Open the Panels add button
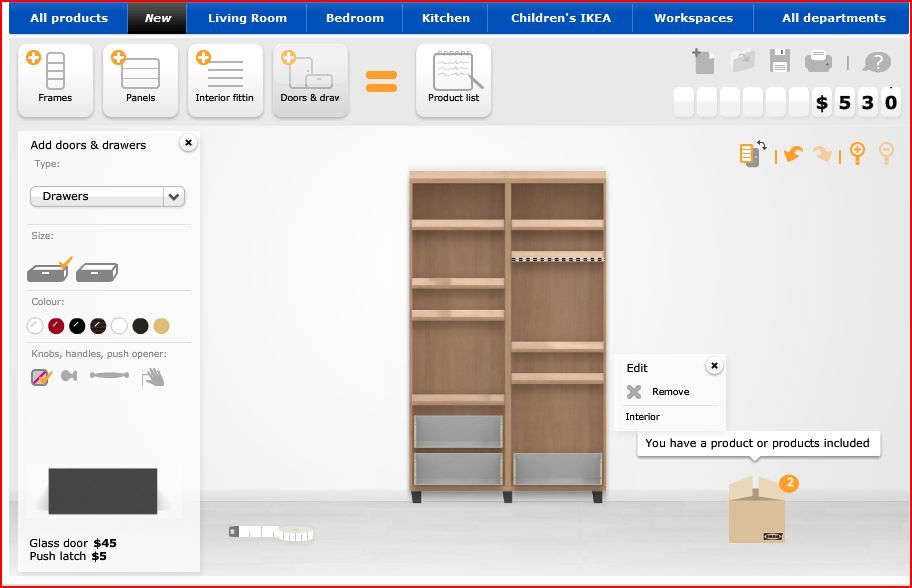This screenshot has height=588, width=912. [x=140, y=80]
